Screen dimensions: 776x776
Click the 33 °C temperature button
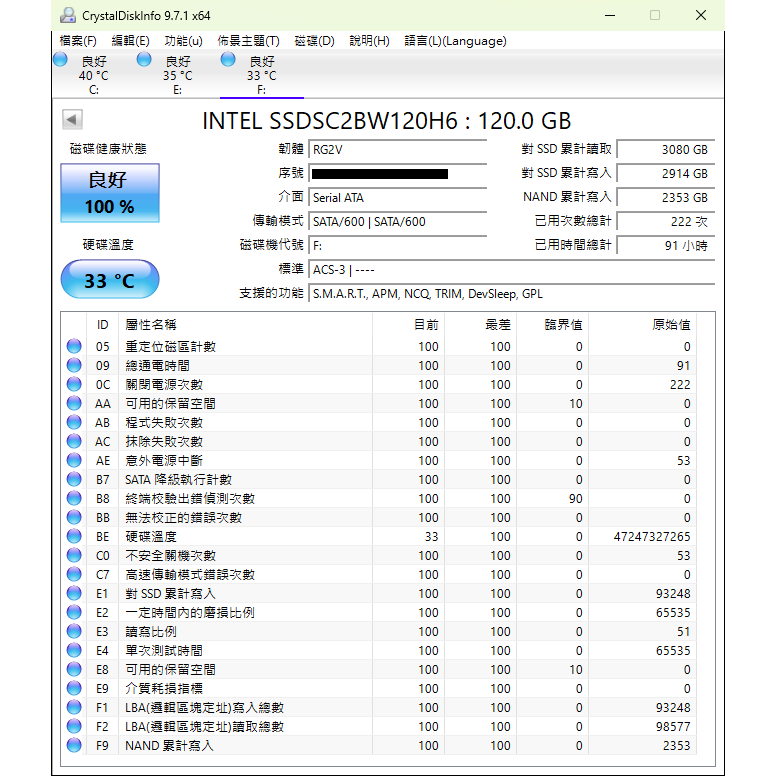click(x=110, y=280)
